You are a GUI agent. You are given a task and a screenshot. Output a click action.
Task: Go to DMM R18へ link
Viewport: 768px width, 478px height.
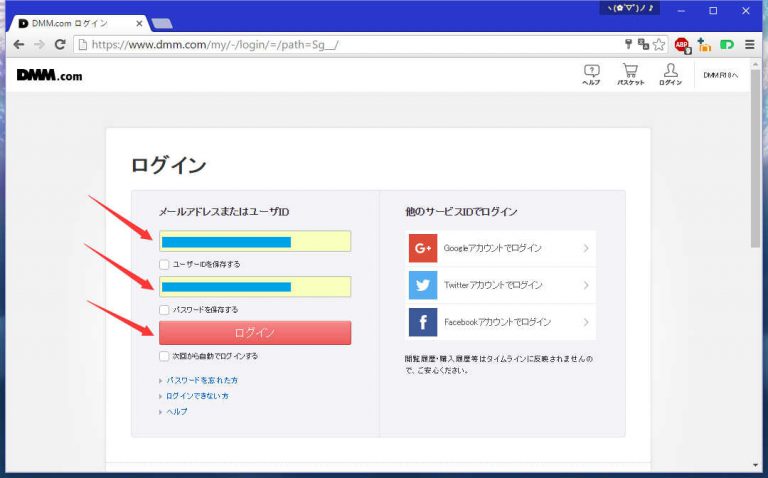[x=720, y=75]
